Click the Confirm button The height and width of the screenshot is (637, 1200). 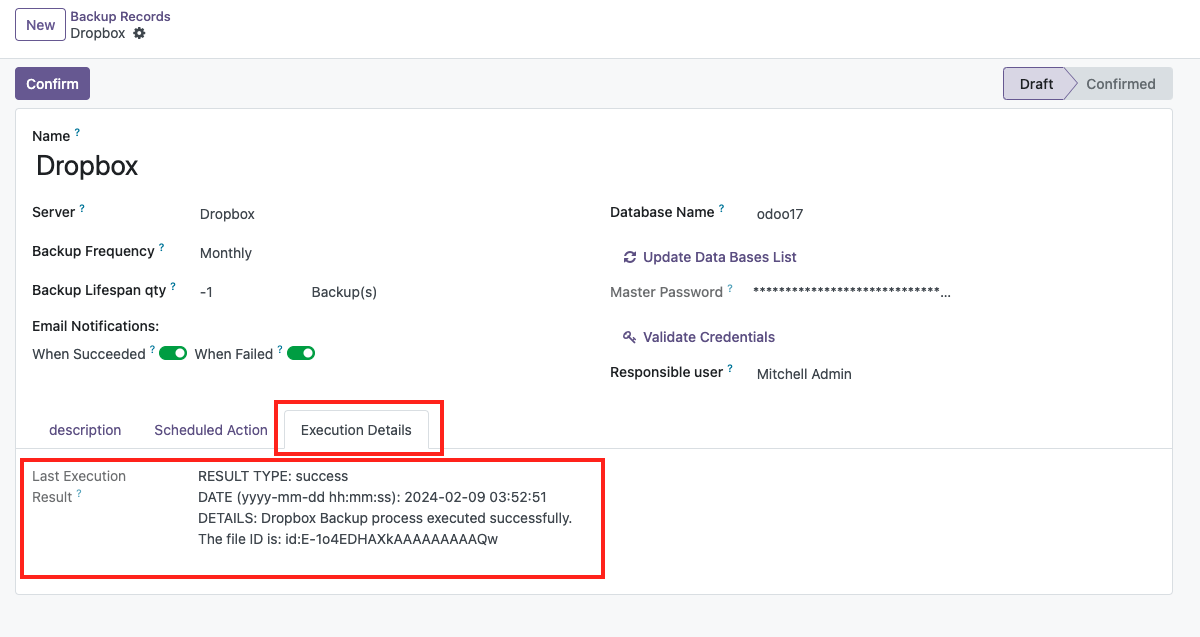coord(52,84)
